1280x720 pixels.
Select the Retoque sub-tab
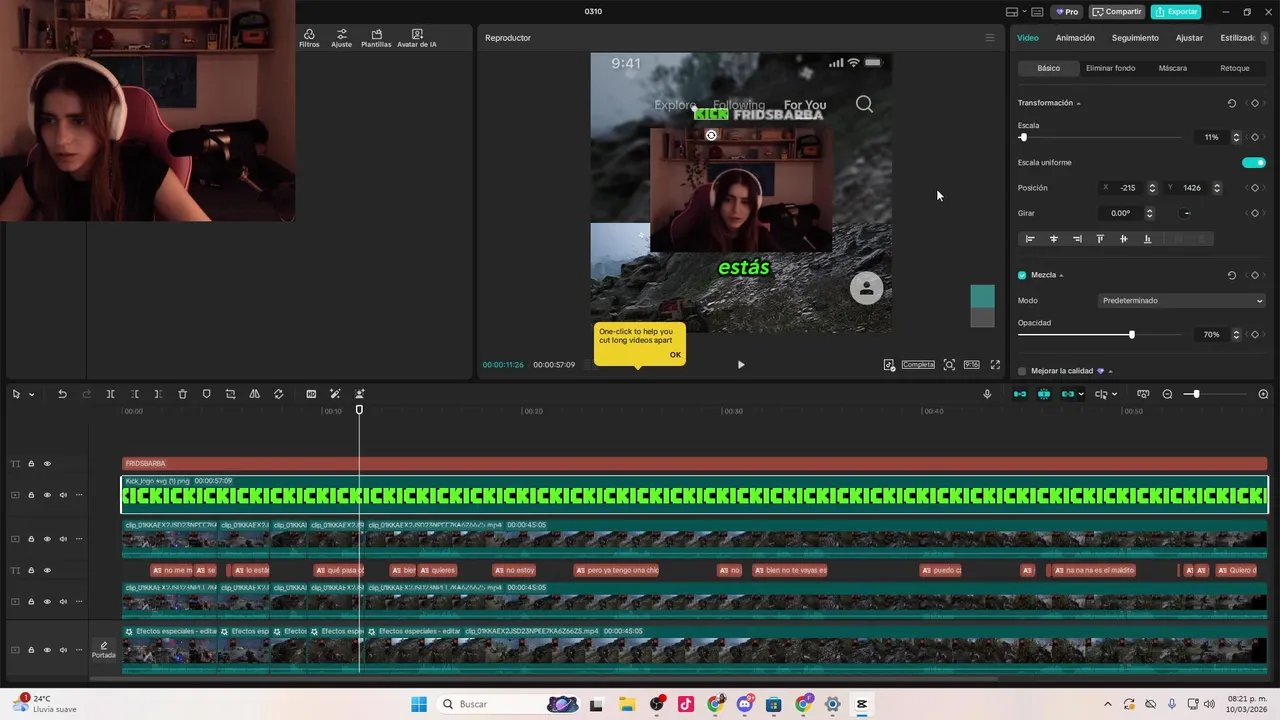tap(1234, 68)
